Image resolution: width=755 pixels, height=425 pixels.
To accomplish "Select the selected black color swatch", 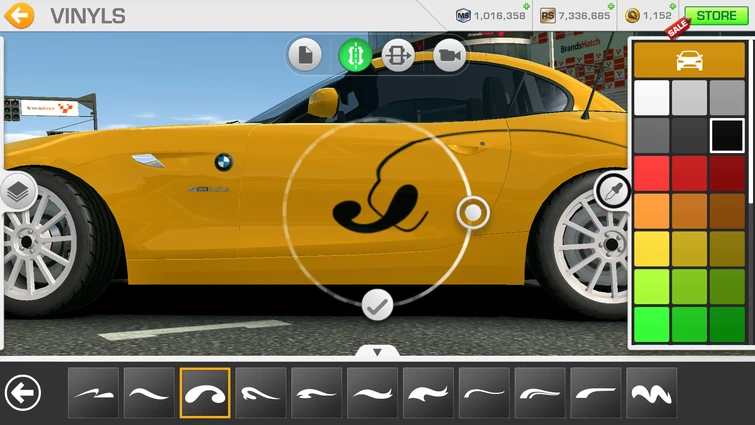I will point(727,136).
